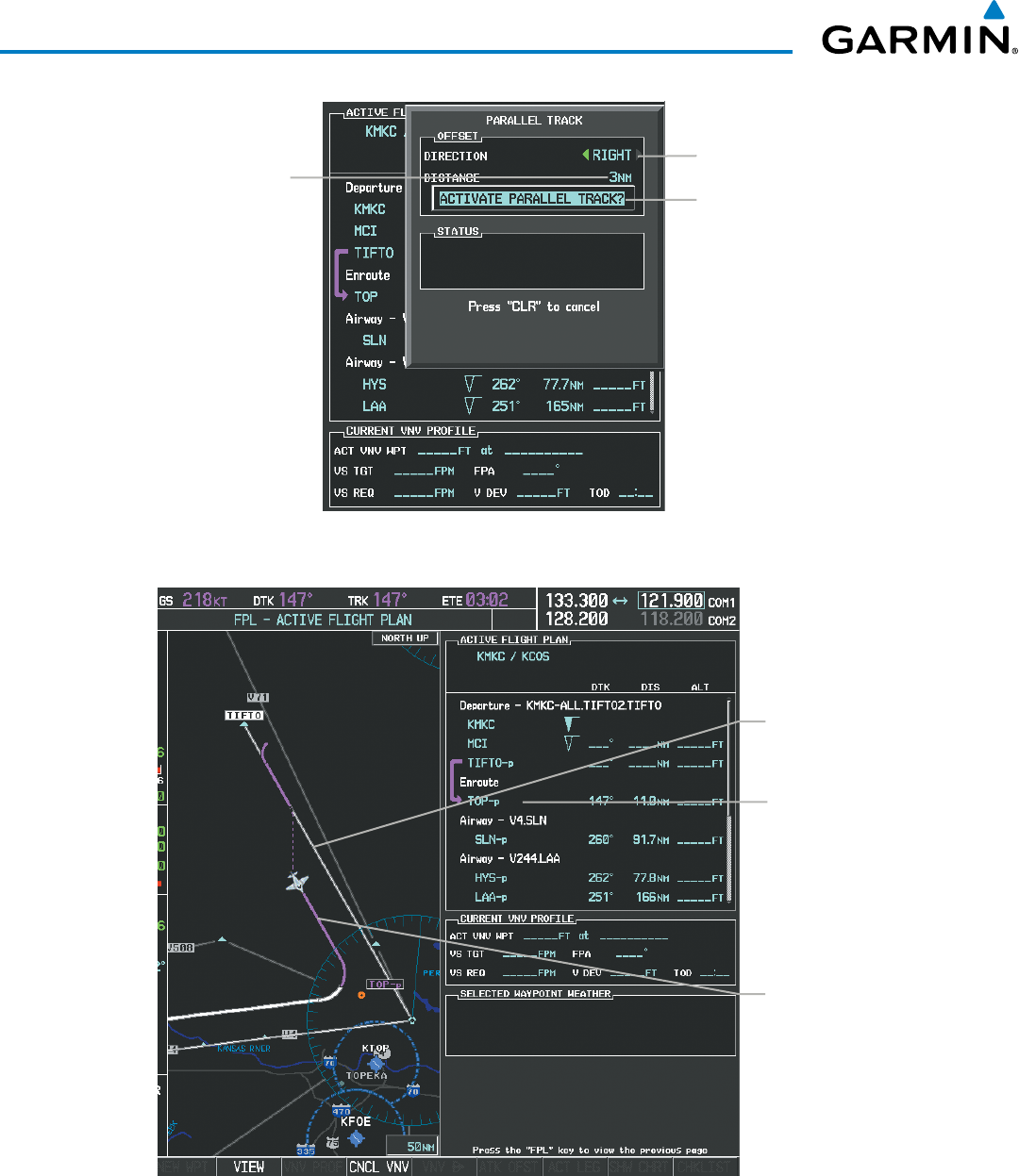Click the NORTH UP orientation label
The height and width of the screenshot is (1176, 1019).
pos(405,638)
